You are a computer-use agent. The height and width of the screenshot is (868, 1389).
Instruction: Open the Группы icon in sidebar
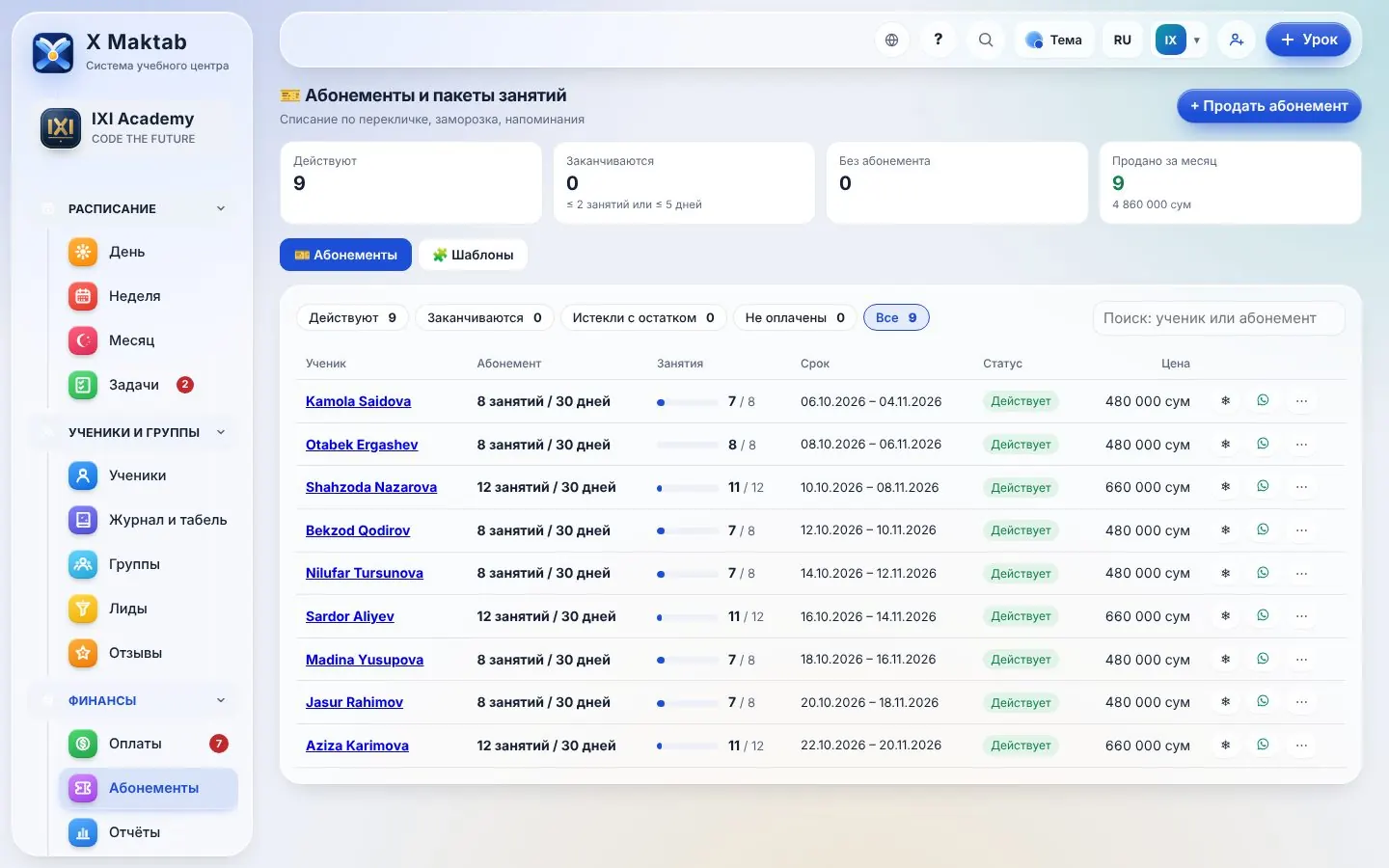(x=83, y=564)
